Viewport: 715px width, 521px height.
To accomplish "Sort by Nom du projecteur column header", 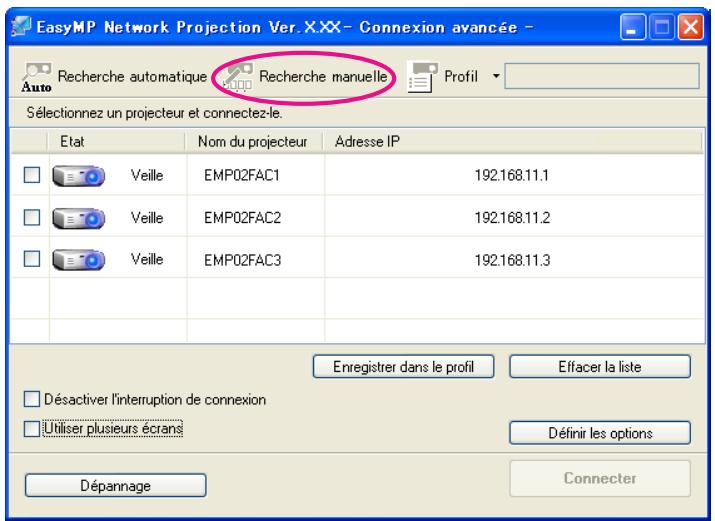I will click(254, 142).
